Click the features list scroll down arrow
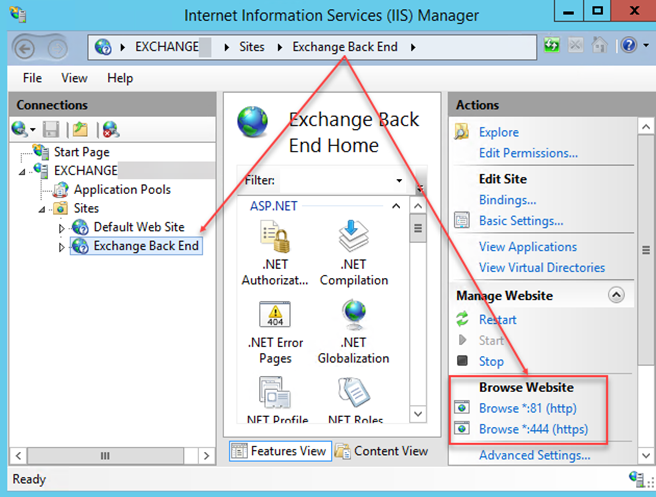 point(418,414)
